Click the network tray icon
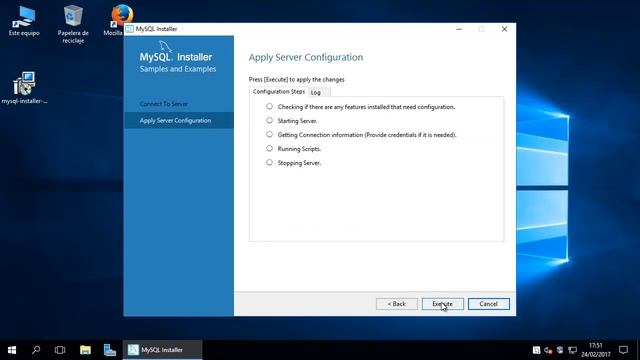The height and width of the screenshot is (360, 640). (573, 350)
